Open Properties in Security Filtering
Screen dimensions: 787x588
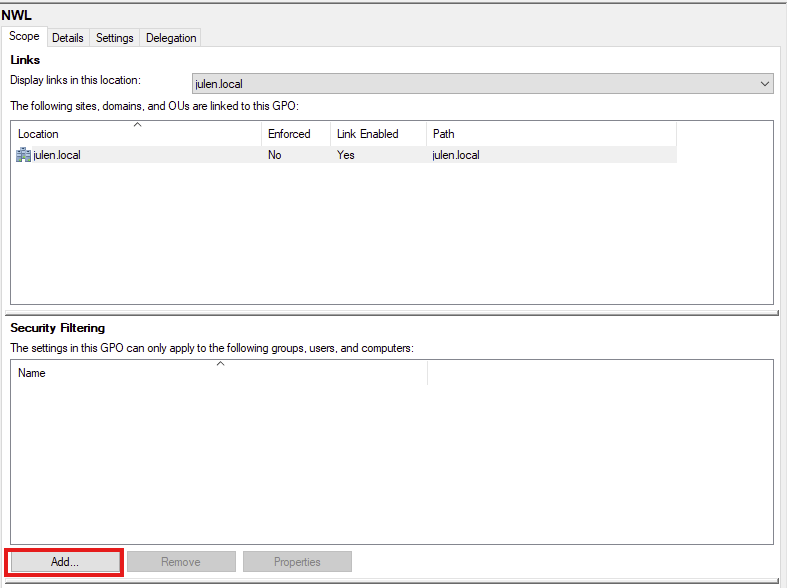click(297, 562)
